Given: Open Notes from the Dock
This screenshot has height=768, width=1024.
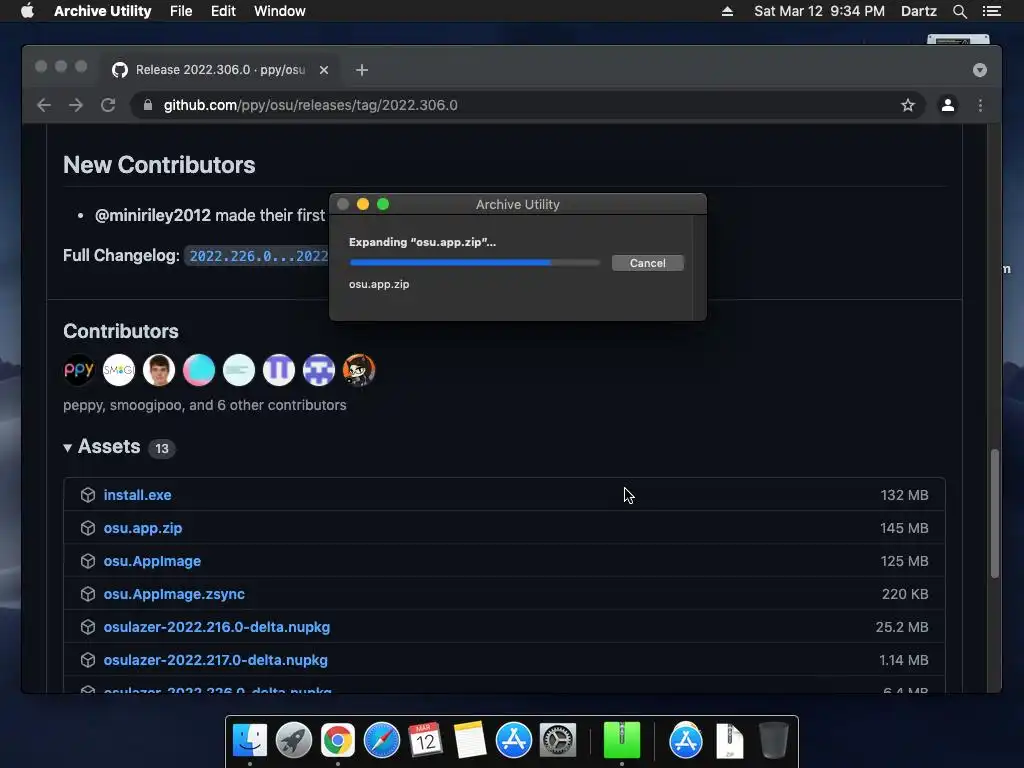Looking at the screenshot, I should click(470, 741).
